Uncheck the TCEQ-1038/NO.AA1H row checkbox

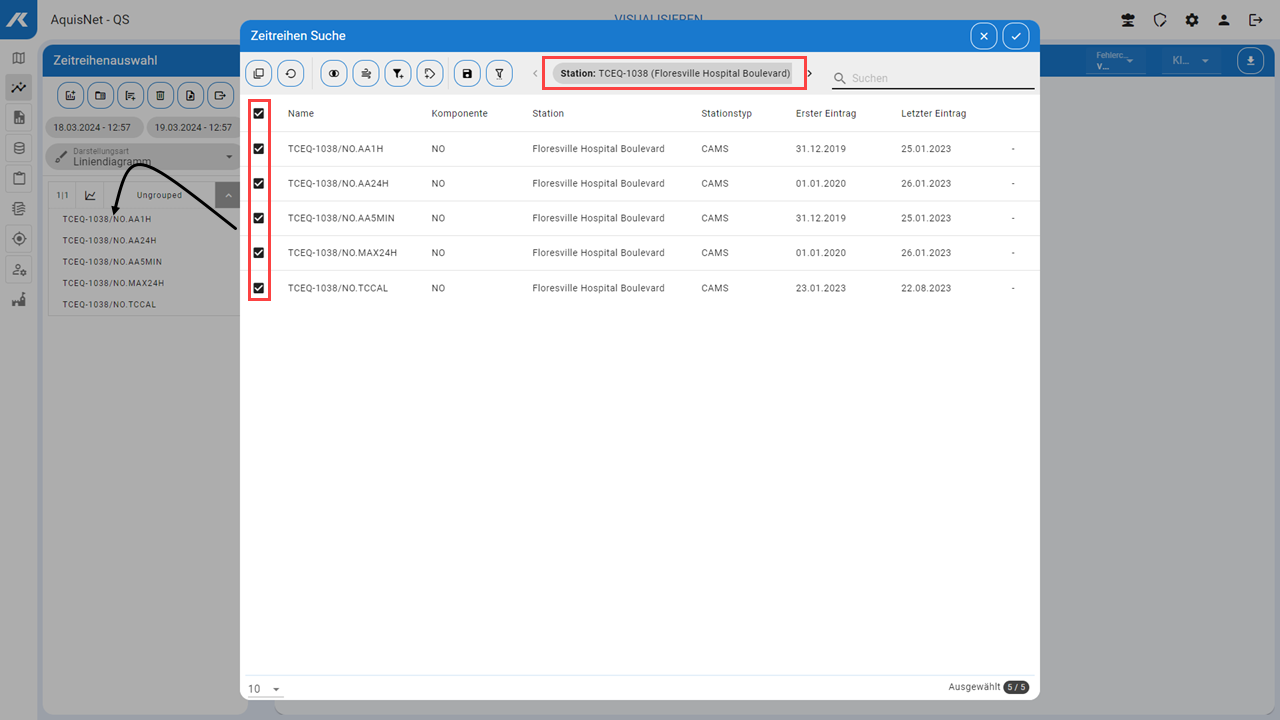(x=259, y=149)
